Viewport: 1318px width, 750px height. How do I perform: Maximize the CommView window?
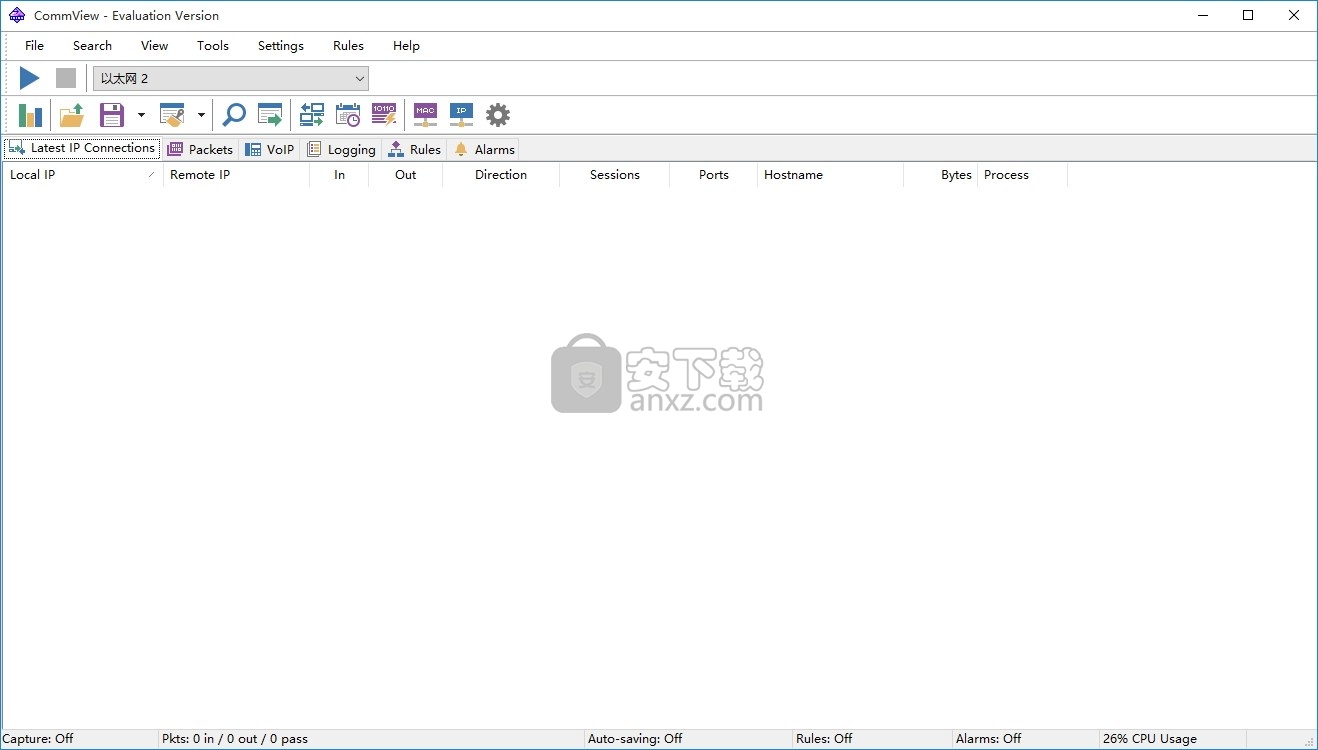pyautogui.click(x=1248, y=15)
